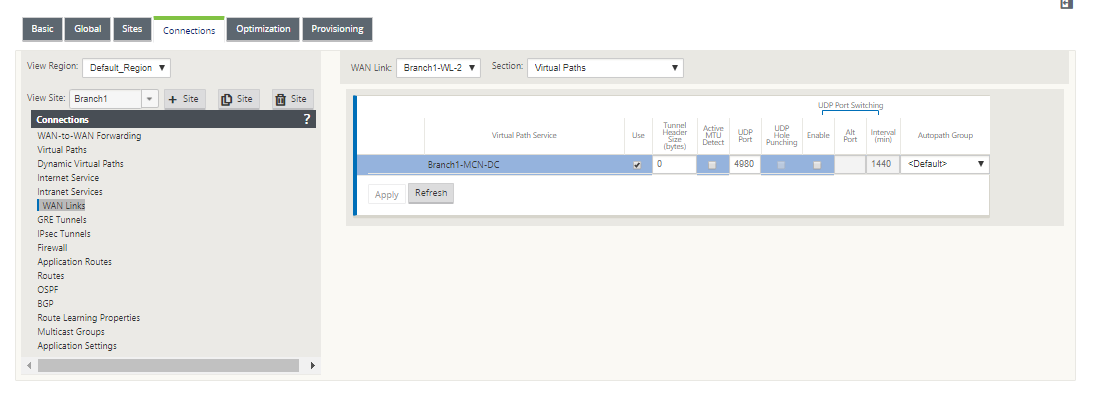Open Intranet Services item
The height and width of the screenshot is (406, 1104).
70,191
